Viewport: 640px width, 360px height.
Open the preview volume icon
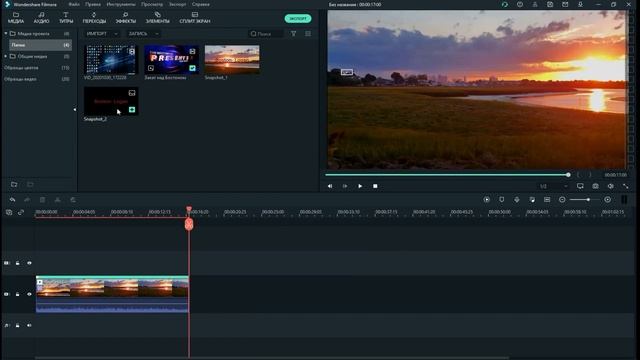611,186
